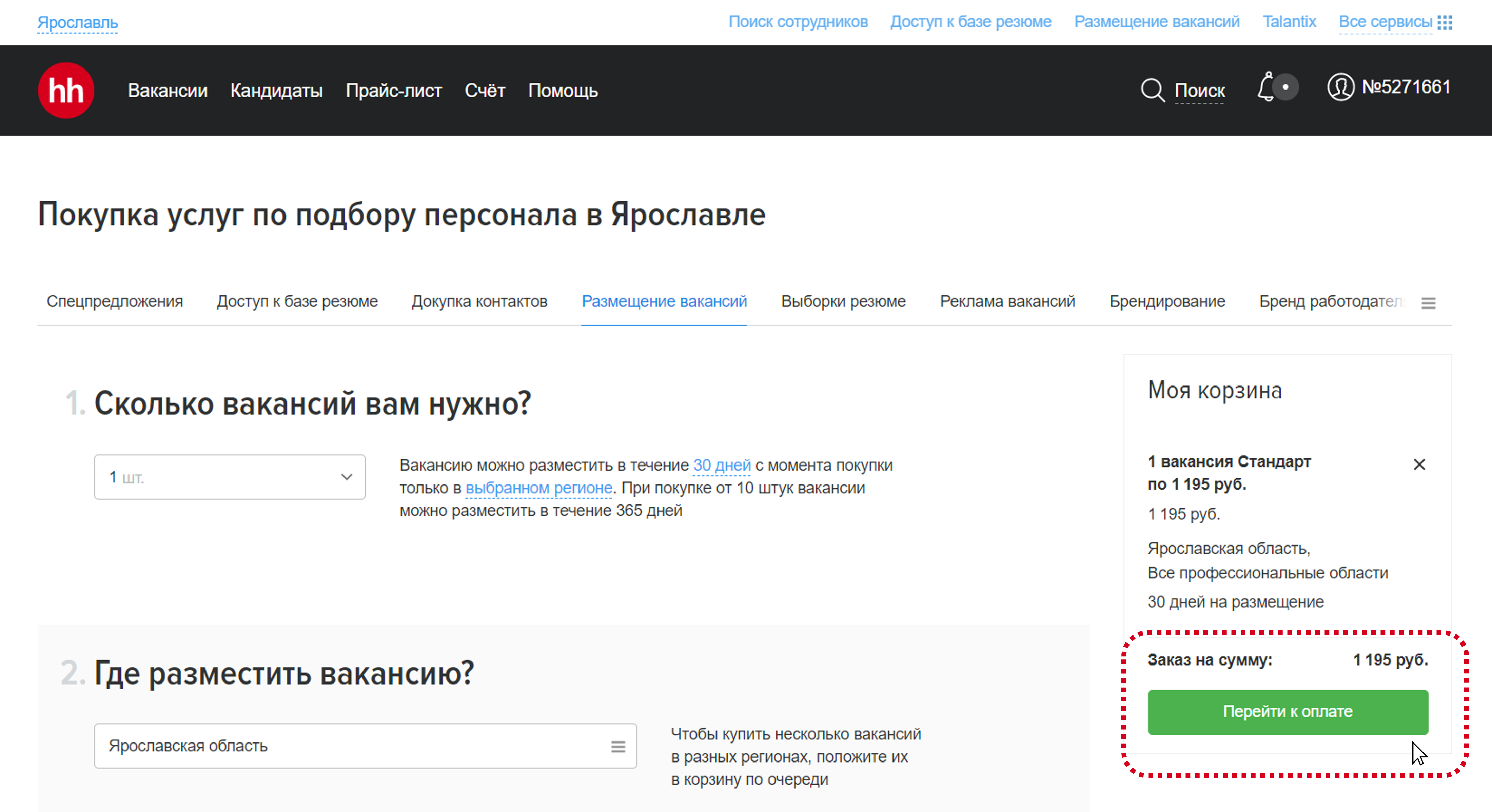Click heading Сколько вакансий вам нужно?
Viewport: 1492px width, 812px height.
(x=312, y=404)
